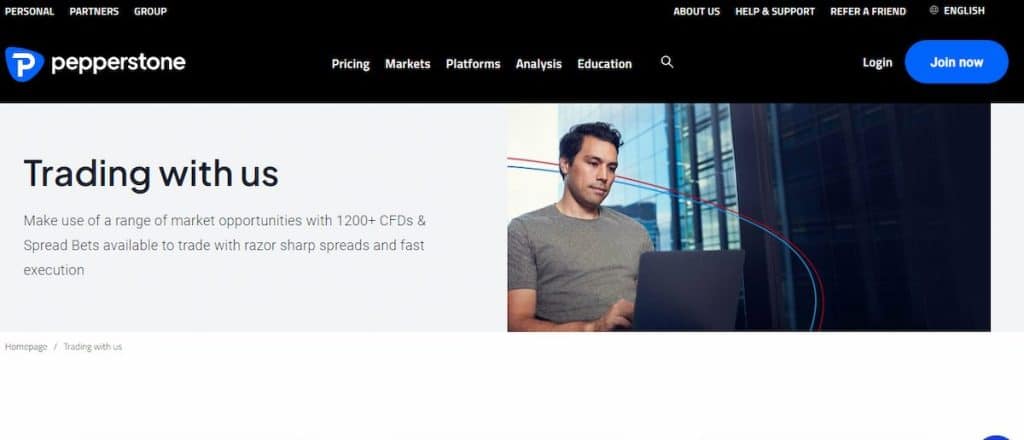Open Help & Support link
This screenshot has width=1024, height=440.
[775, 11]
